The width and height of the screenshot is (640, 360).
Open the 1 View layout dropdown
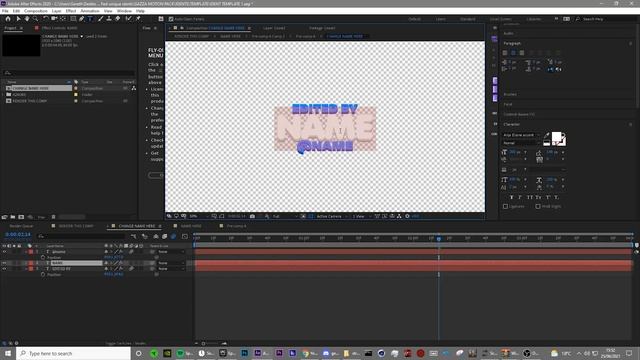[x=361, y=216]
